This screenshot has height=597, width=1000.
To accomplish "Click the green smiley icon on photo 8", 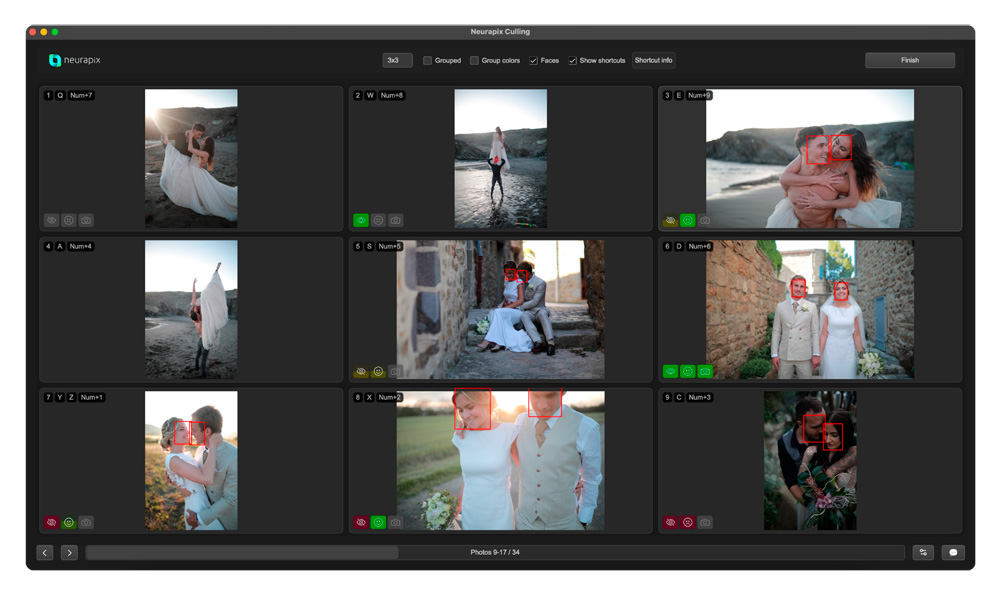I will tap(378, 522).
